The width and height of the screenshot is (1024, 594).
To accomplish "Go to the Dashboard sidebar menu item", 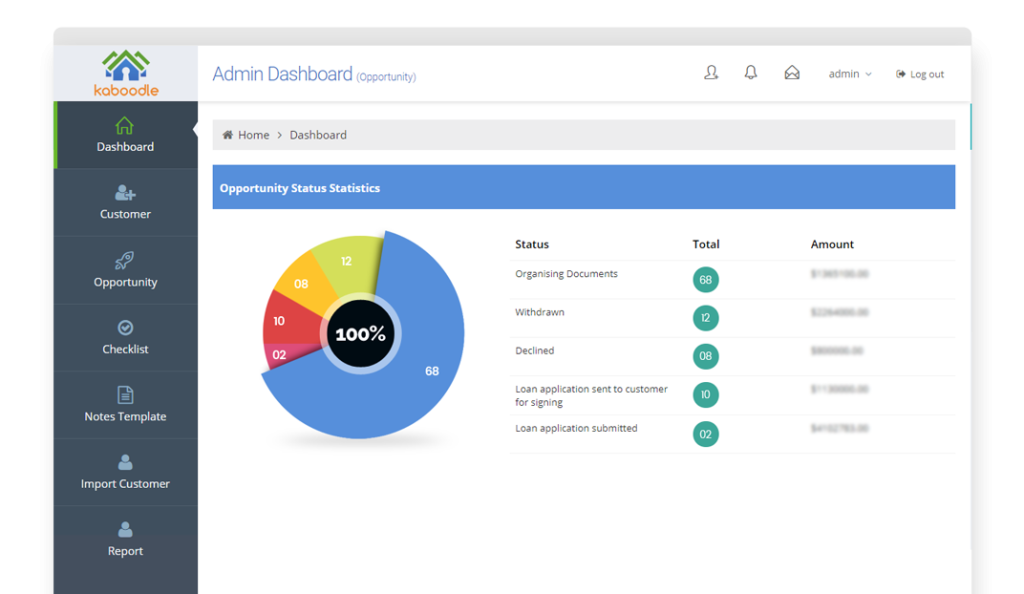I will point(125,135).
